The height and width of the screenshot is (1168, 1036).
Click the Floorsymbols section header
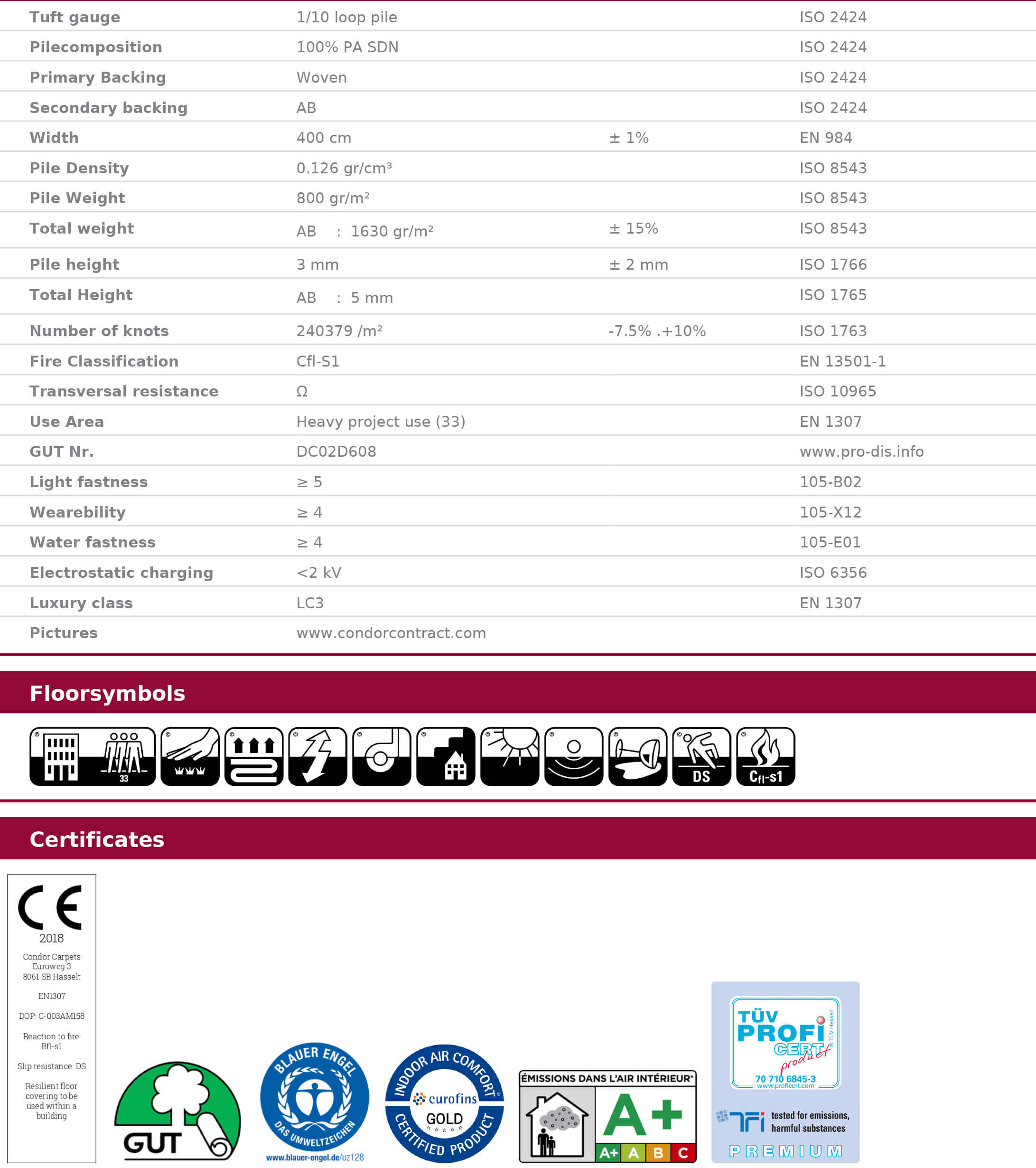tap(107, 693)
